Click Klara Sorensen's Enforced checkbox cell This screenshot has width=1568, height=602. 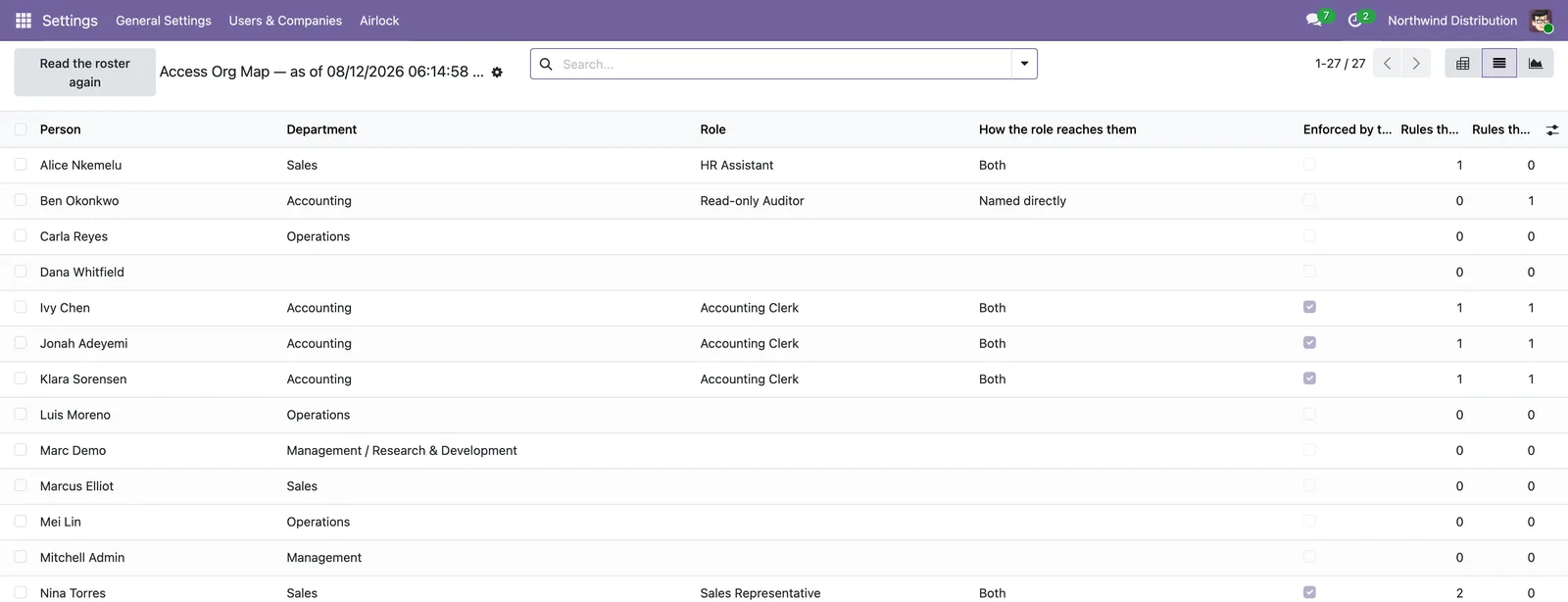1309,378
